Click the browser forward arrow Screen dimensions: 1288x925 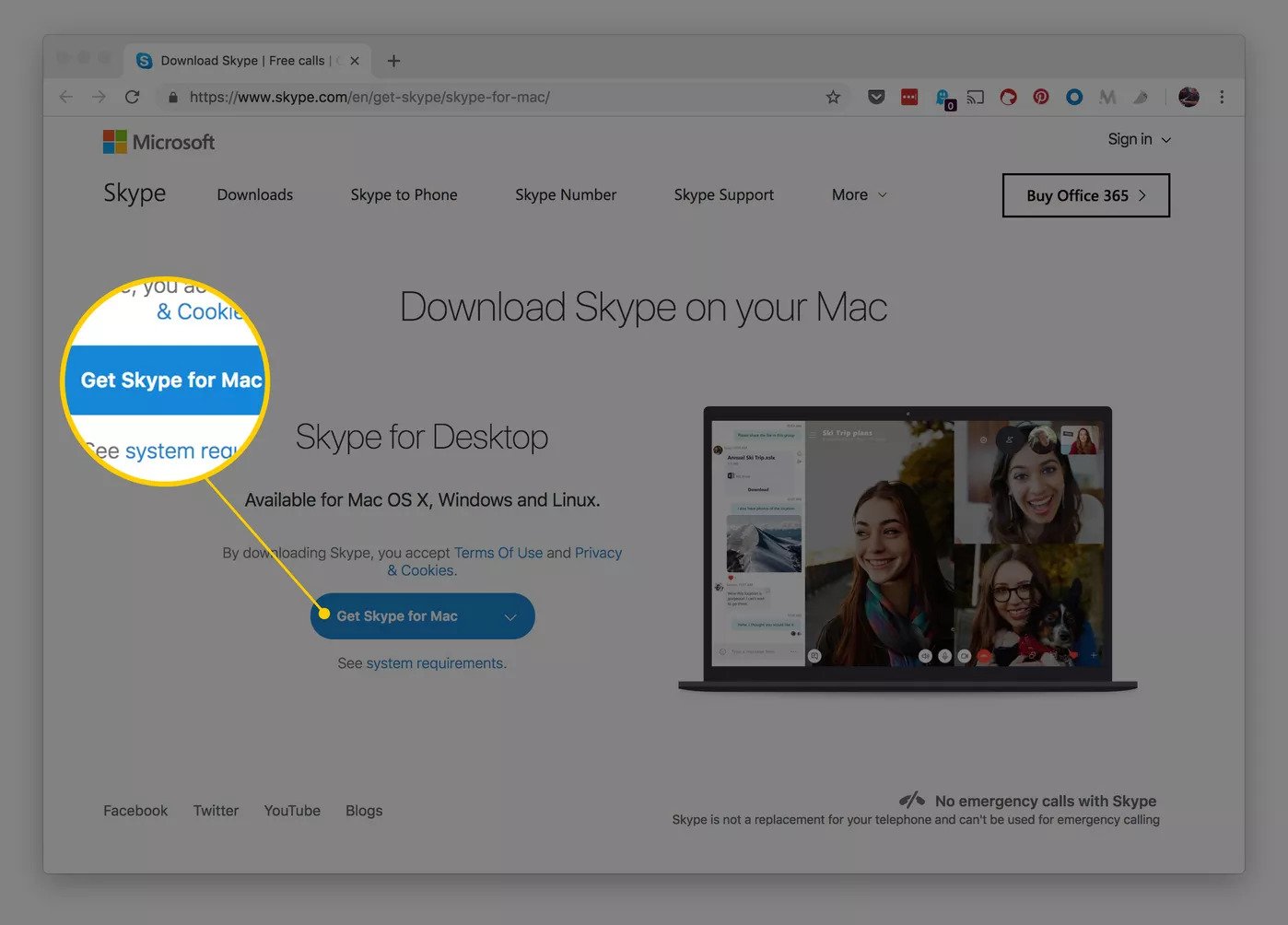[99, 97]
